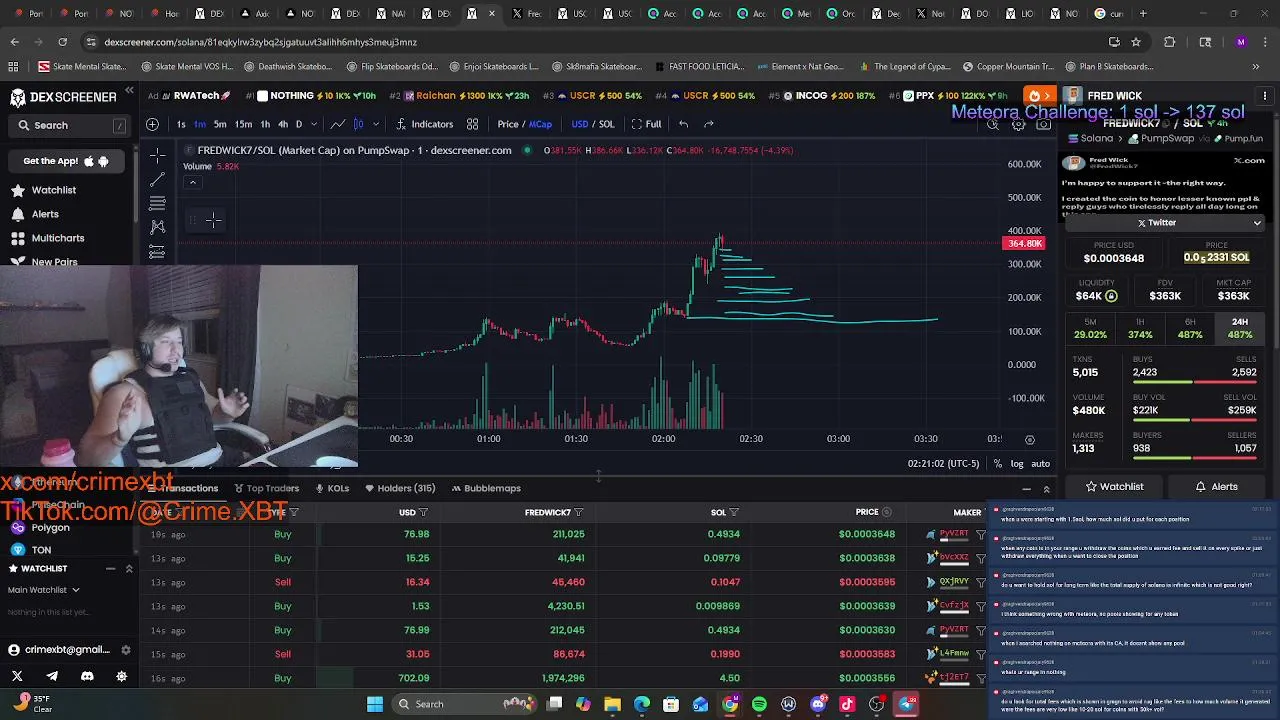This screenshot has width=1280, height=720.
Task: Click the buy vol versus sell vol bar
Action: coord(1194,421)
